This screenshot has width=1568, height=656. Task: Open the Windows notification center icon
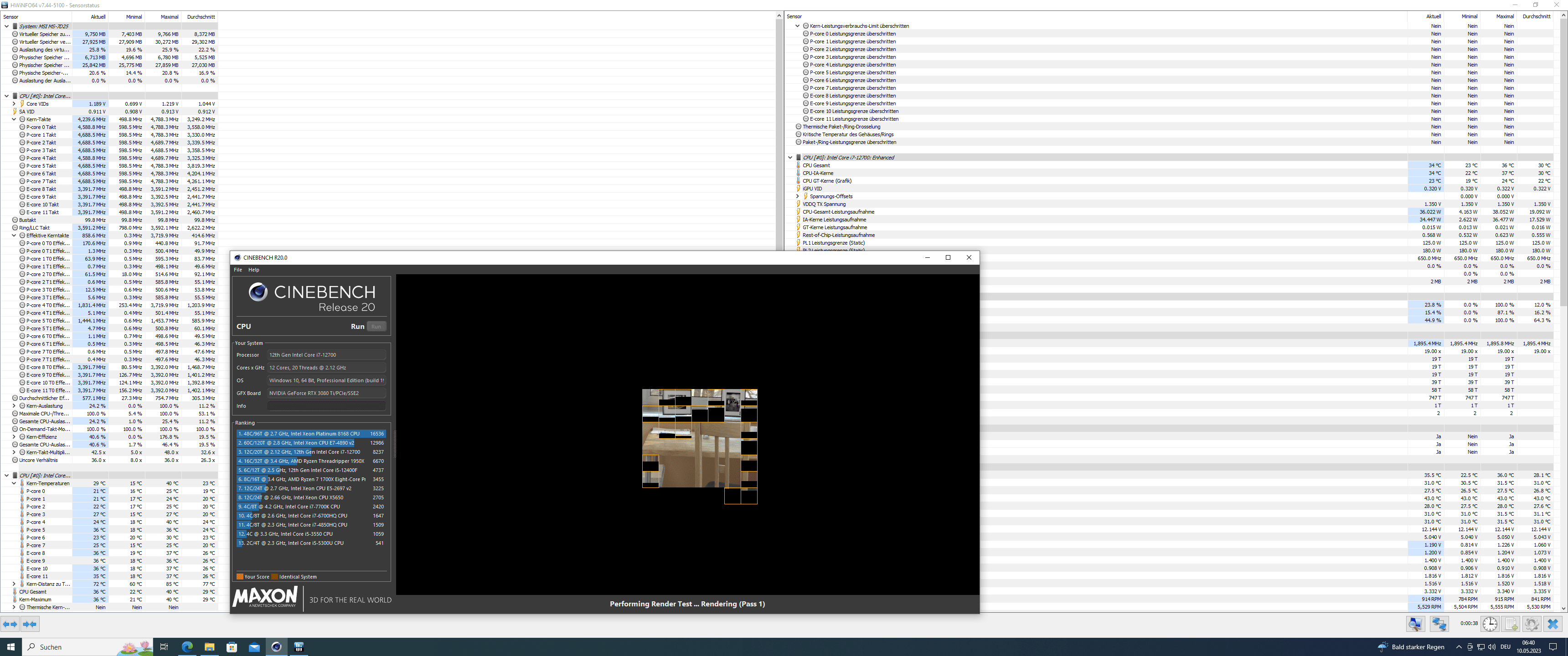1553,647
